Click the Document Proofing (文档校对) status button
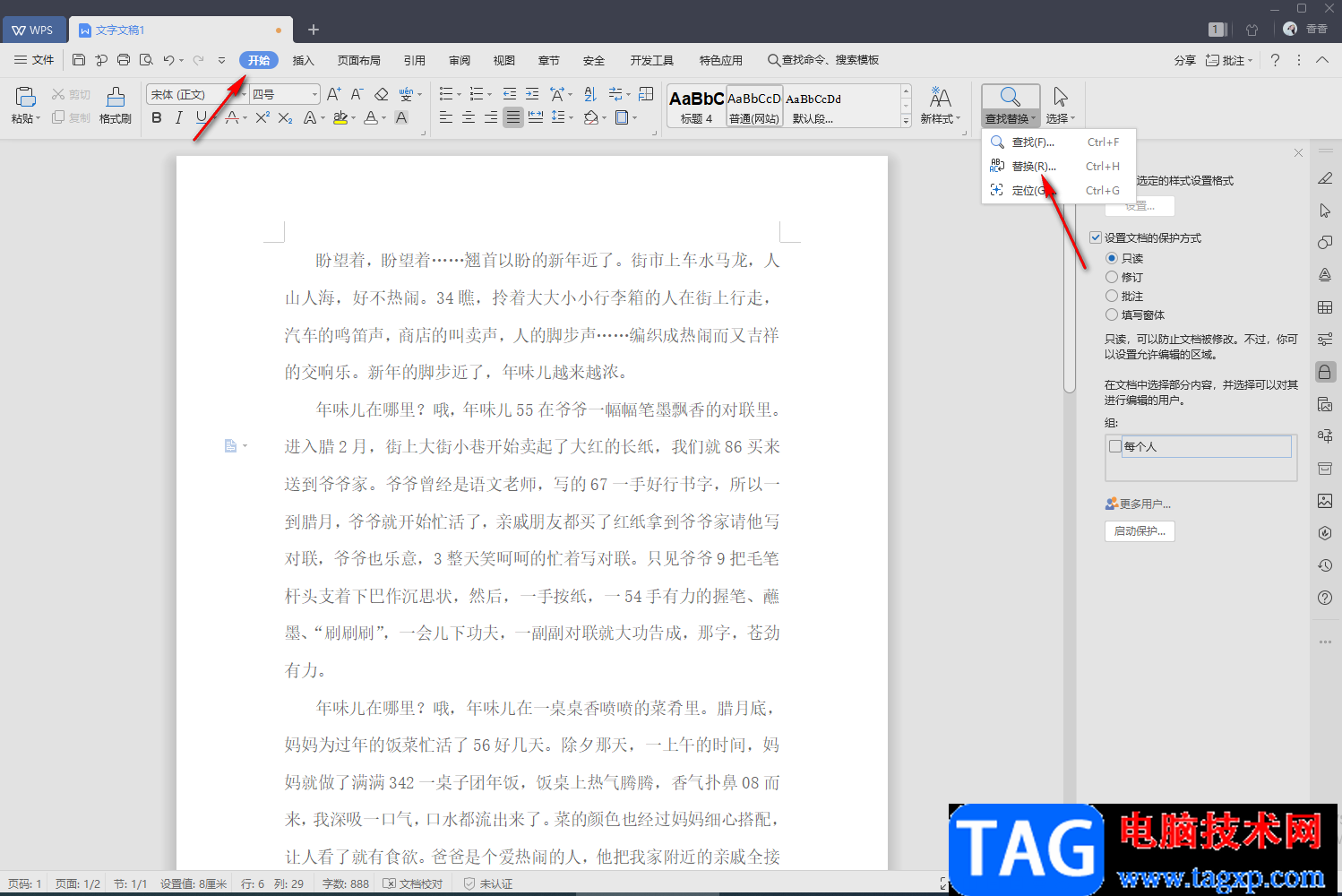 tap(413, 883)
